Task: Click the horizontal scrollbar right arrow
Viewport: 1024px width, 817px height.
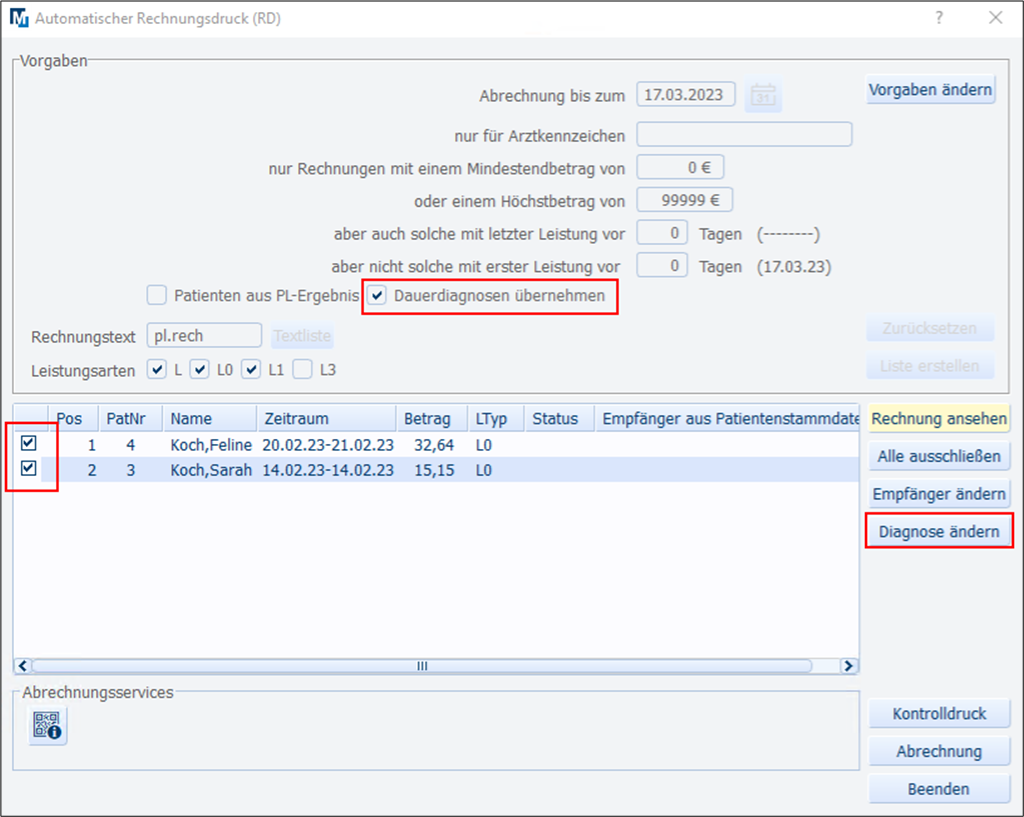Action: [848, 665]
